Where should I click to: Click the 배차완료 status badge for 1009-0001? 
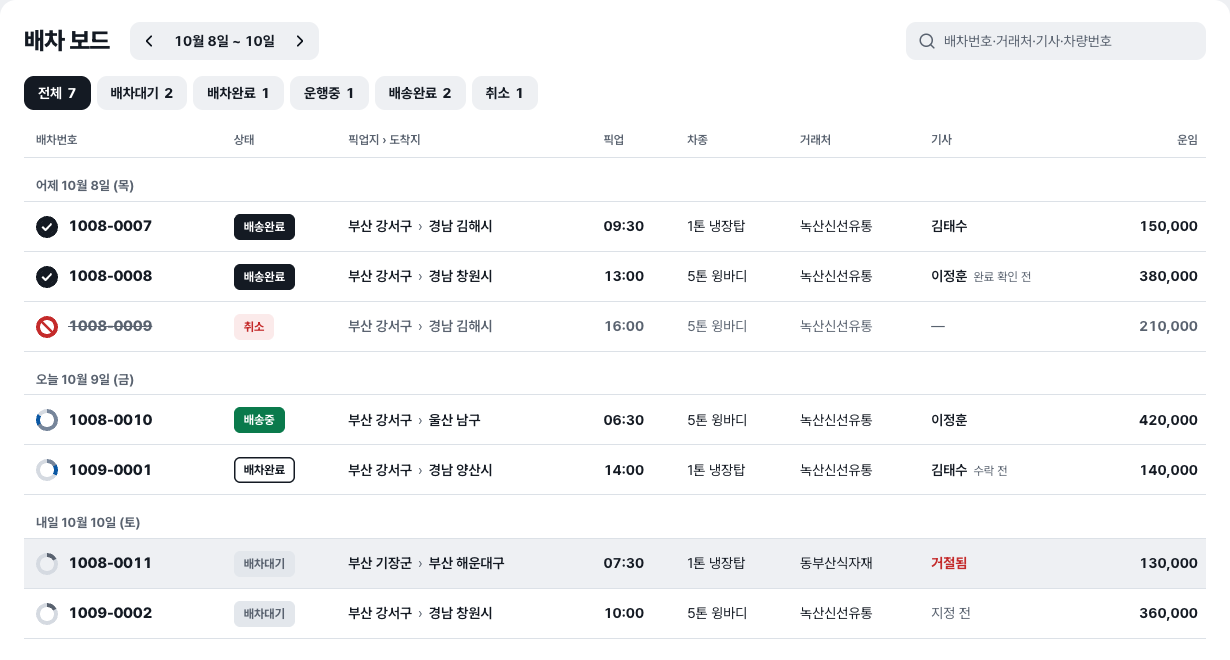(x=264, y=470)
